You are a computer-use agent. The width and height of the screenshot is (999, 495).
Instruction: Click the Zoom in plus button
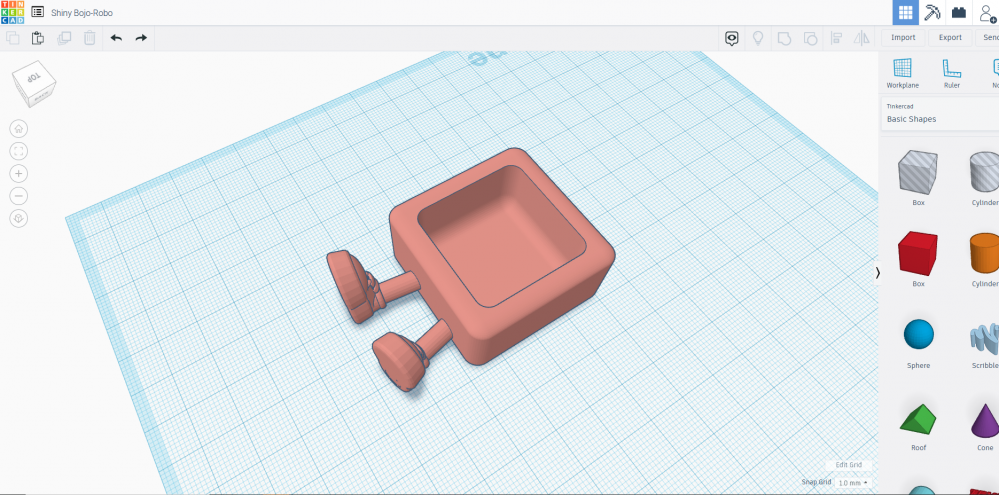(x=18, y=173)
